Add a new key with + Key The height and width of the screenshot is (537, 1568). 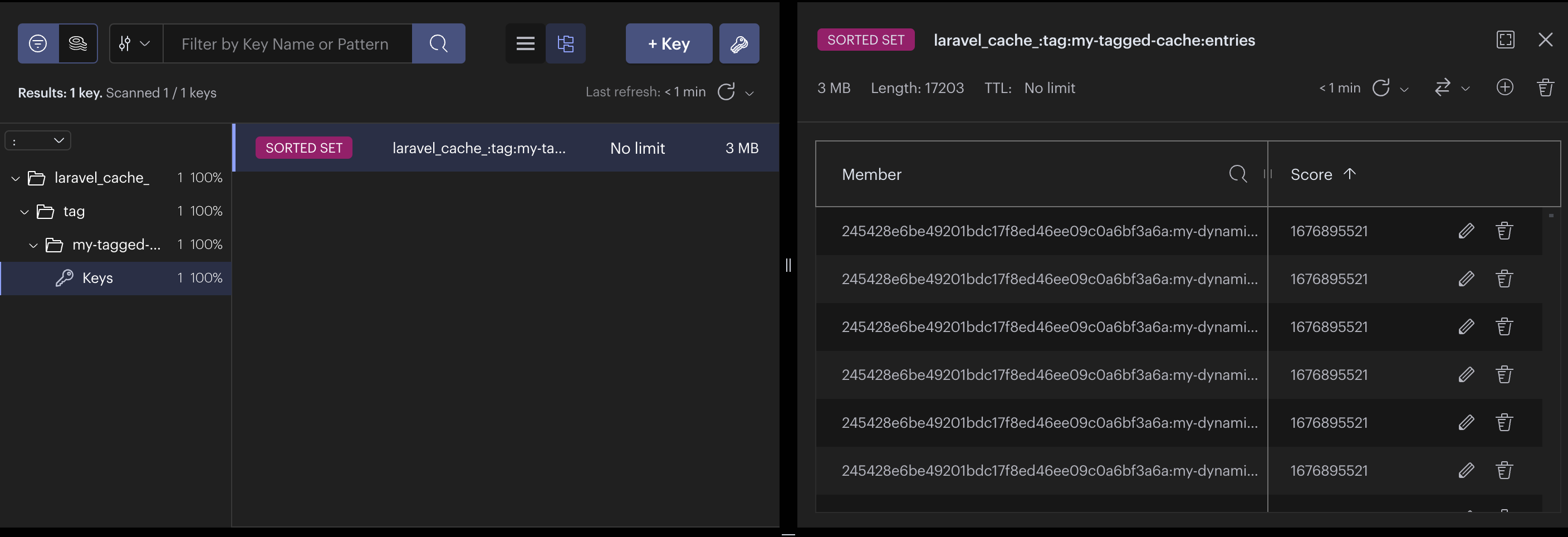click(669, 43)
